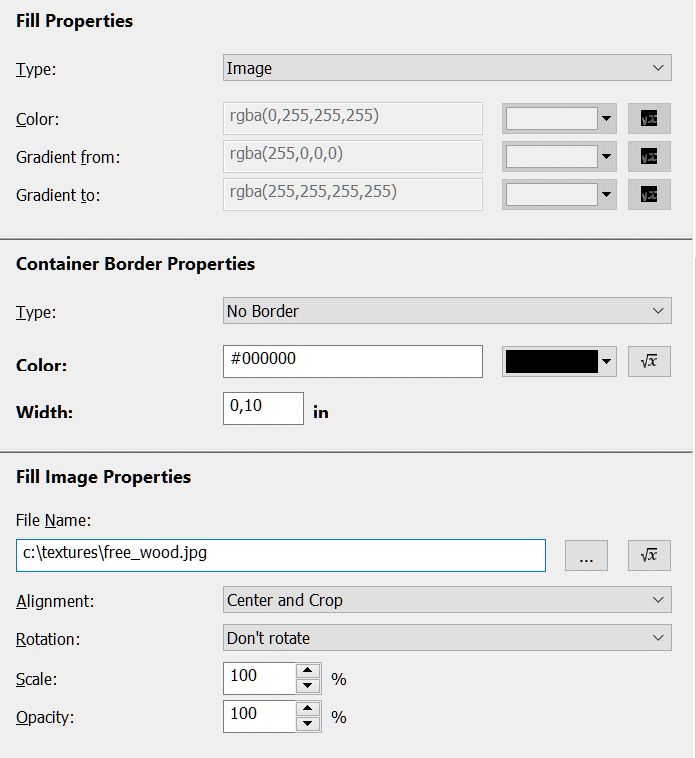This screenshot has width=696, height=758.
Task: Decrease Scale with the down arrow
Action: click(308, 686)
